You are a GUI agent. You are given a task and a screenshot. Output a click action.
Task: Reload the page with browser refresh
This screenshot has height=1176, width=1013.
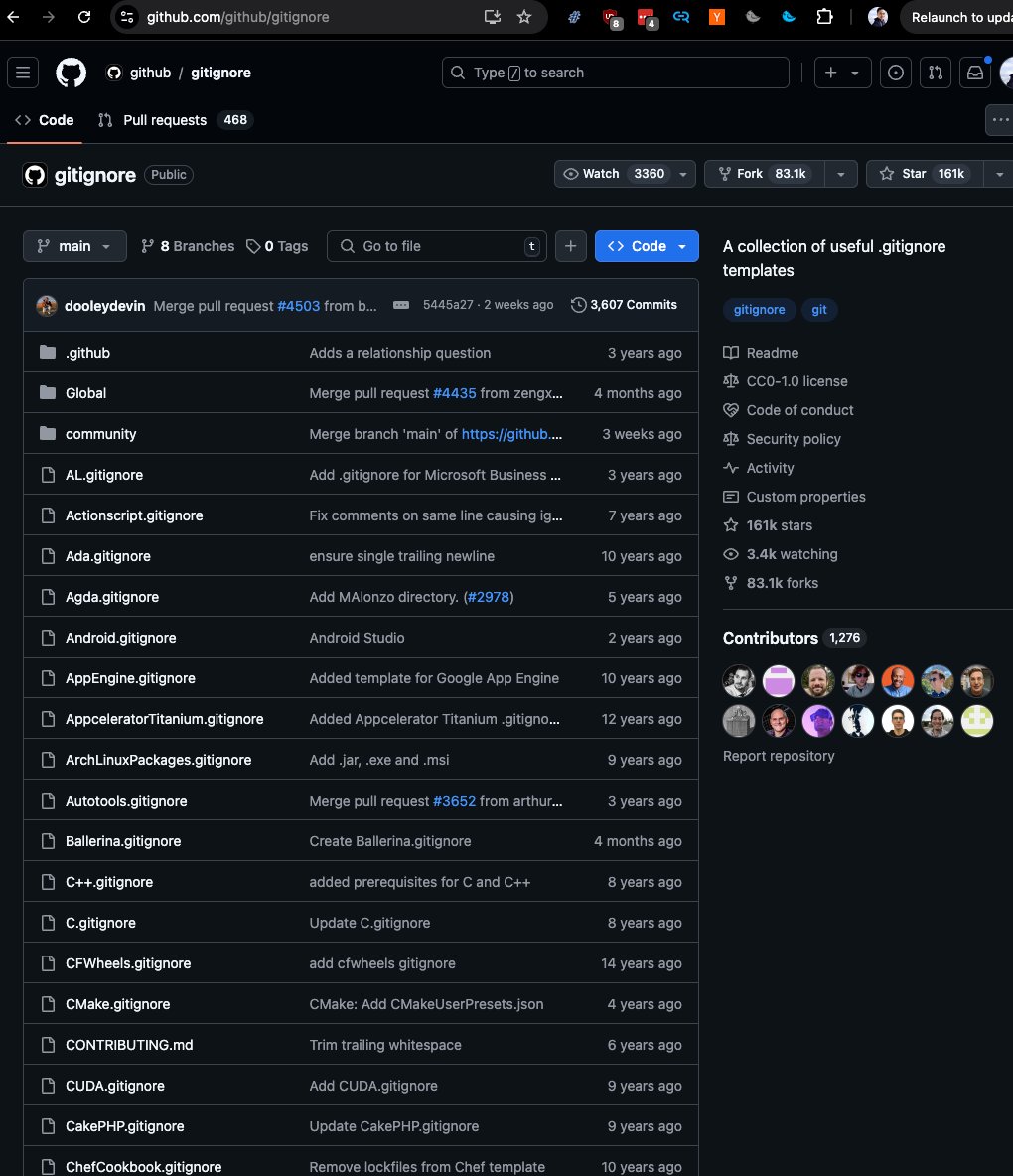click(84, 17)
